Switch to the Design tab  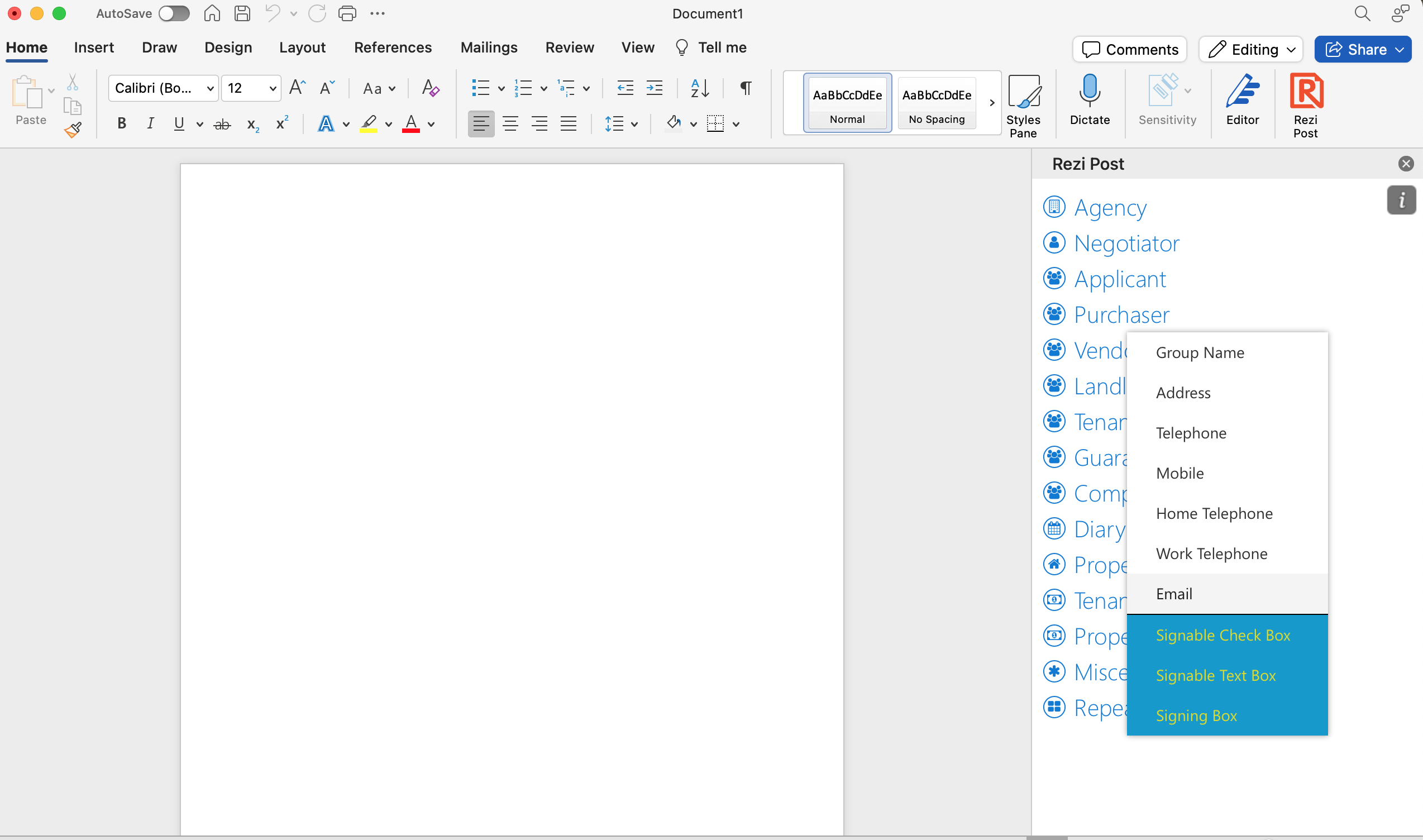(228, 47)
